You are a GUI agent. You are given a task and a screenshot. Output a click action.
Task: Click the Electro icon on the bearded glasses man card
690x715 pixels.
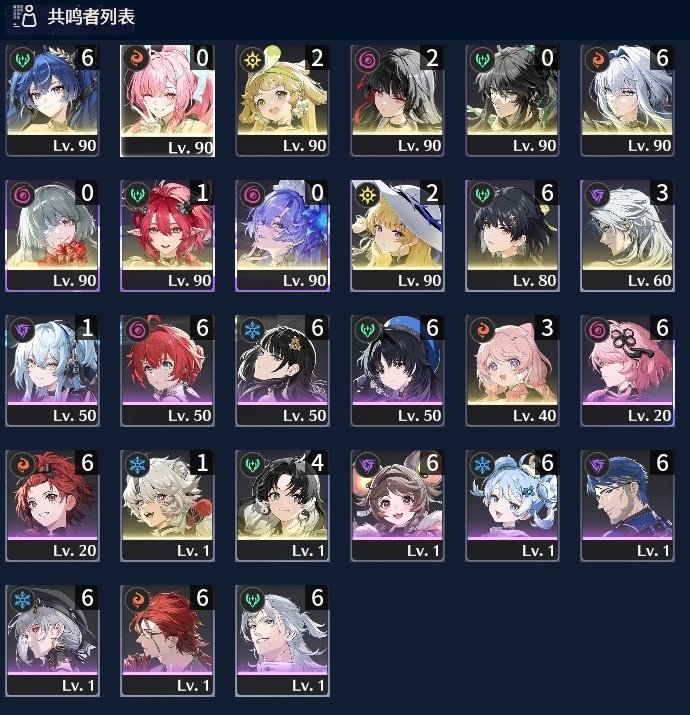(597, 466)
